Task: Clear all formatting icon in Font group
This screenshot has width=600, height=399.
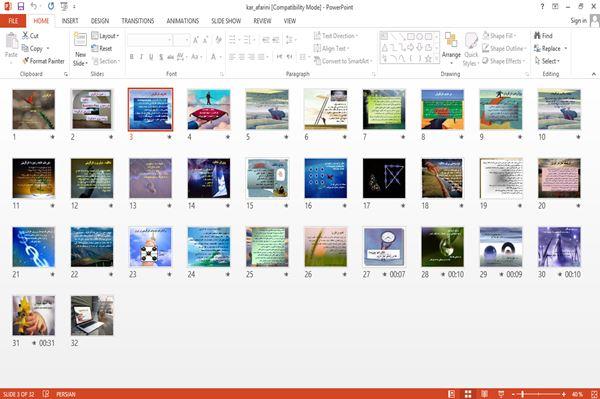Action: [218, 40]
